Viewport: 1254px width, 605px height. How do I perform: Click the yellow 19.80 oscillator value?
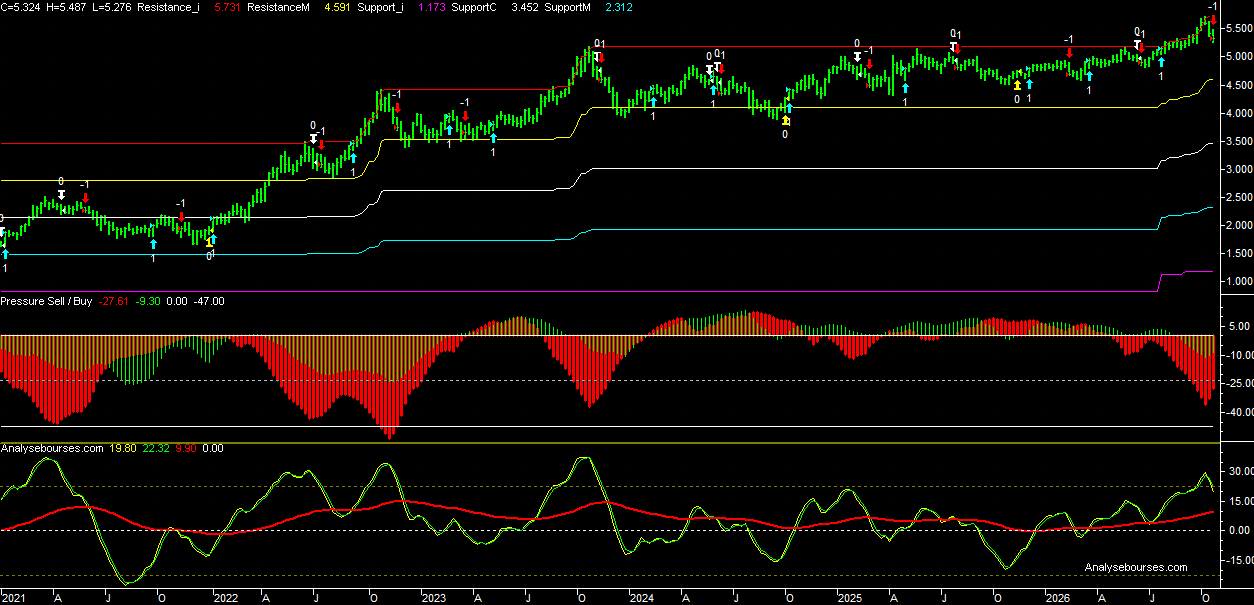pos(123,449)
